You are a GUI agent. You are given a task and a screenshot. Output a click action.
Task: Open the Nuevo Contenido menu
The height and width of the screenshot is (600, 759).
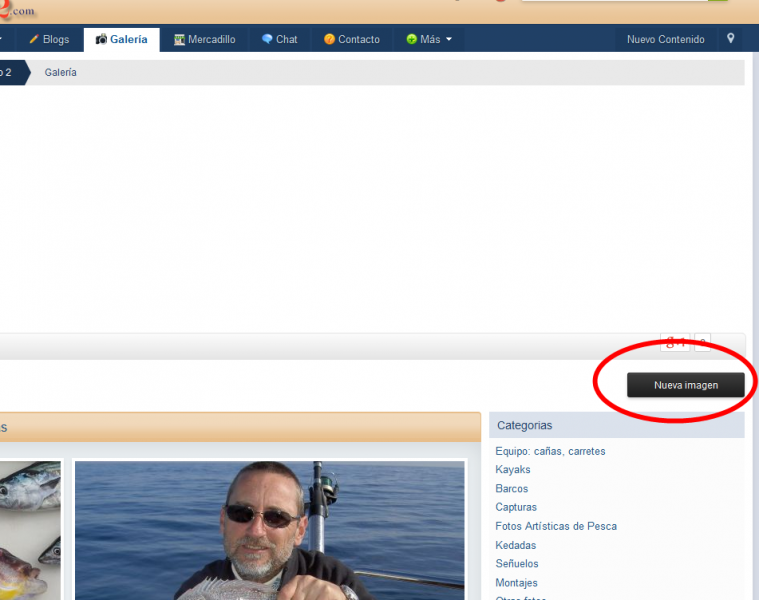pos(665,40)
